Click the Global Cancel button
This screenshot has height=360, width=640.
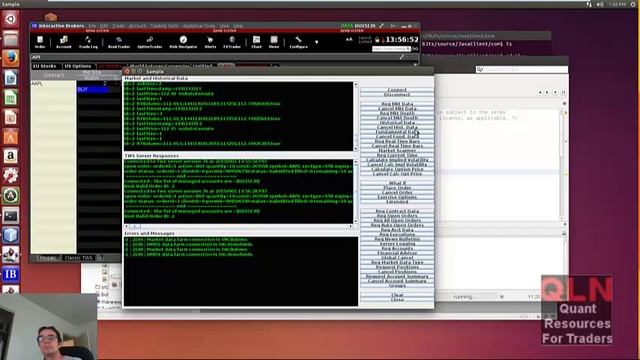[397, 258]
